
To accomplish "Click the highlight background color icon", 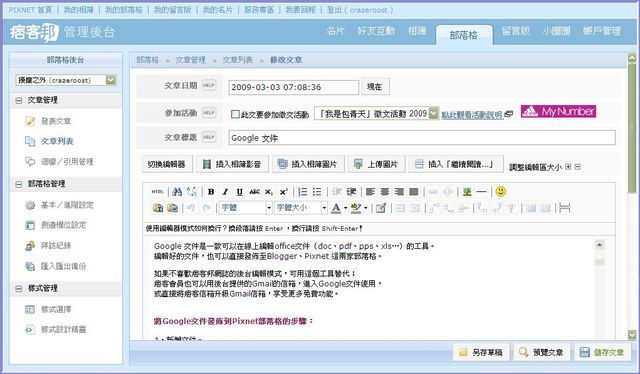I will (356, 208).
